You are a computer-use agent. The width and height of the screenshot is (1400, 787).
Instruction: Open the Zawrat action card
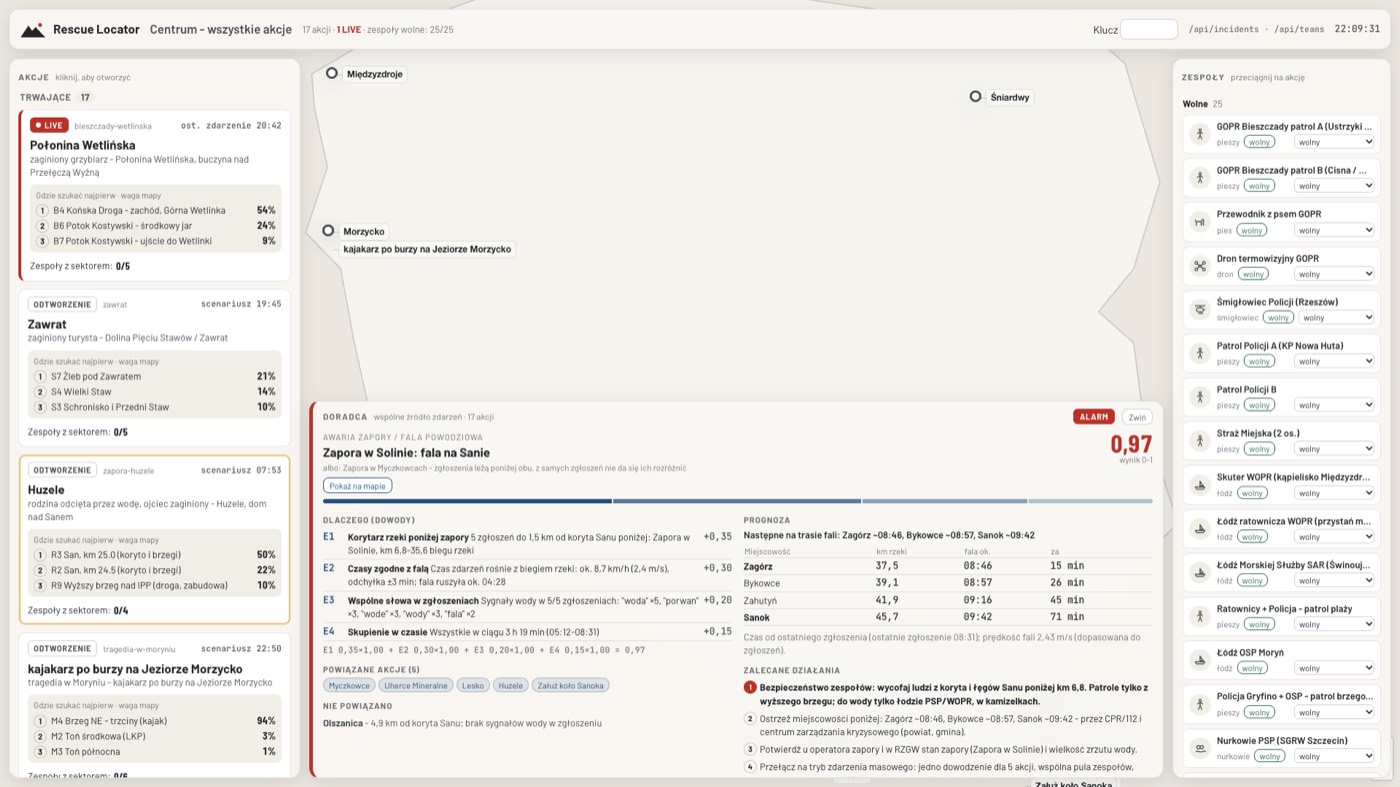[x=154, y=368]
